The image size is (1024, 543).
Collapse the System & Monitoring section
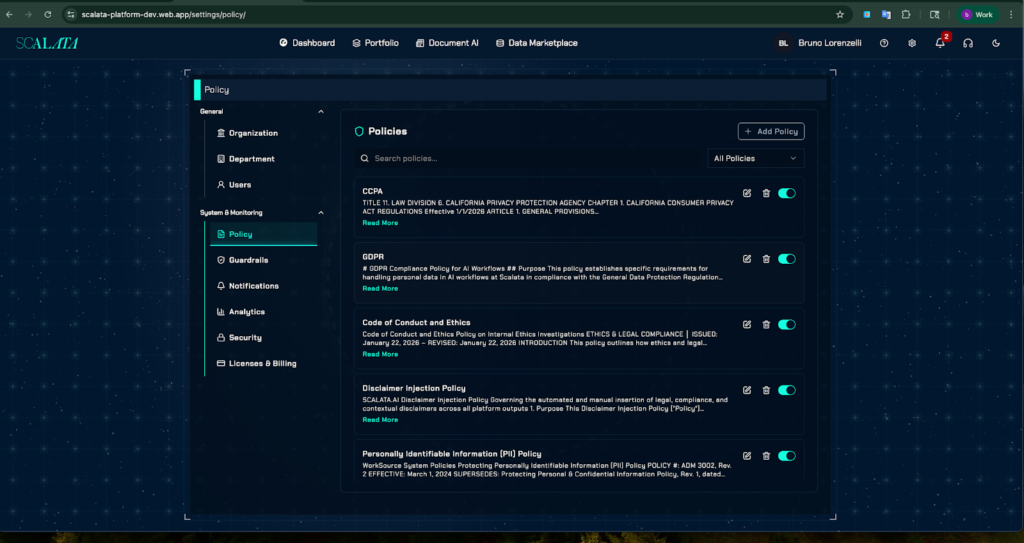pos(321,212)
